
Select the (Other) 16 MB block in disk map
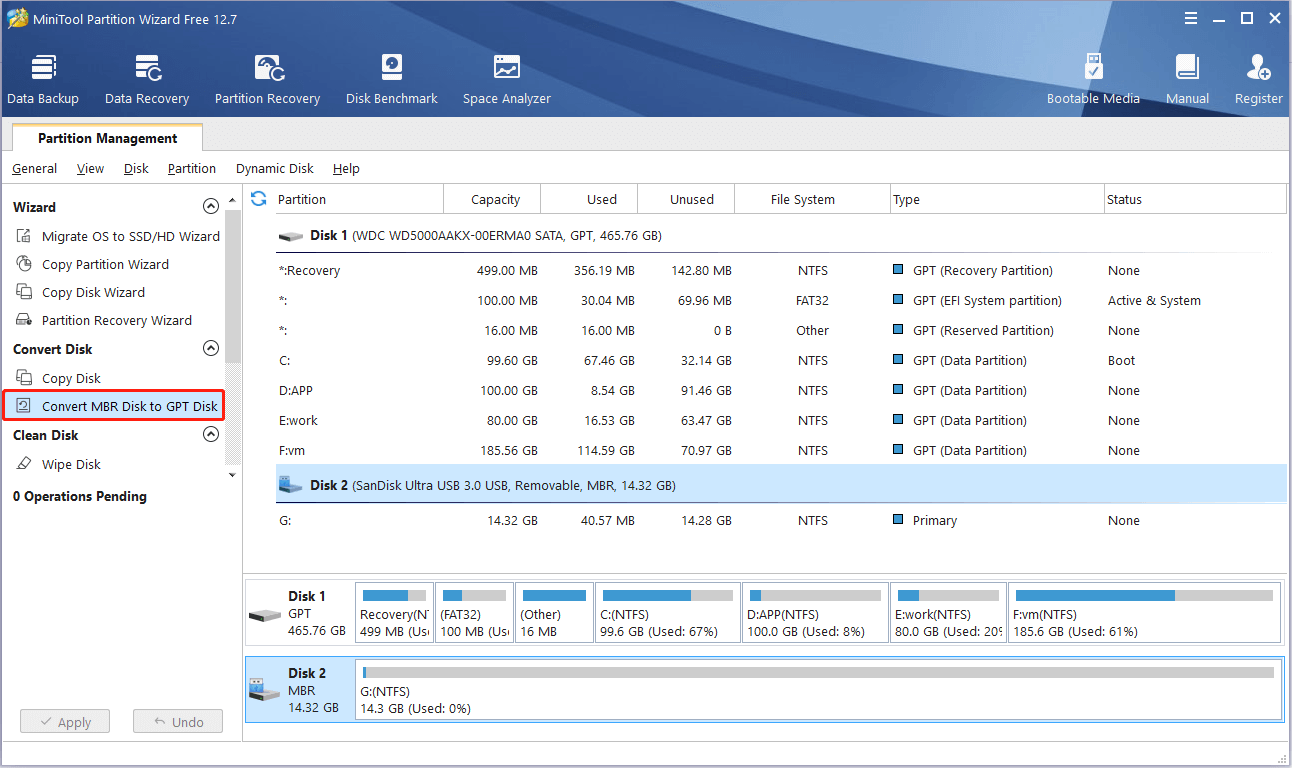pyautogui.click(x=554, y=612)
